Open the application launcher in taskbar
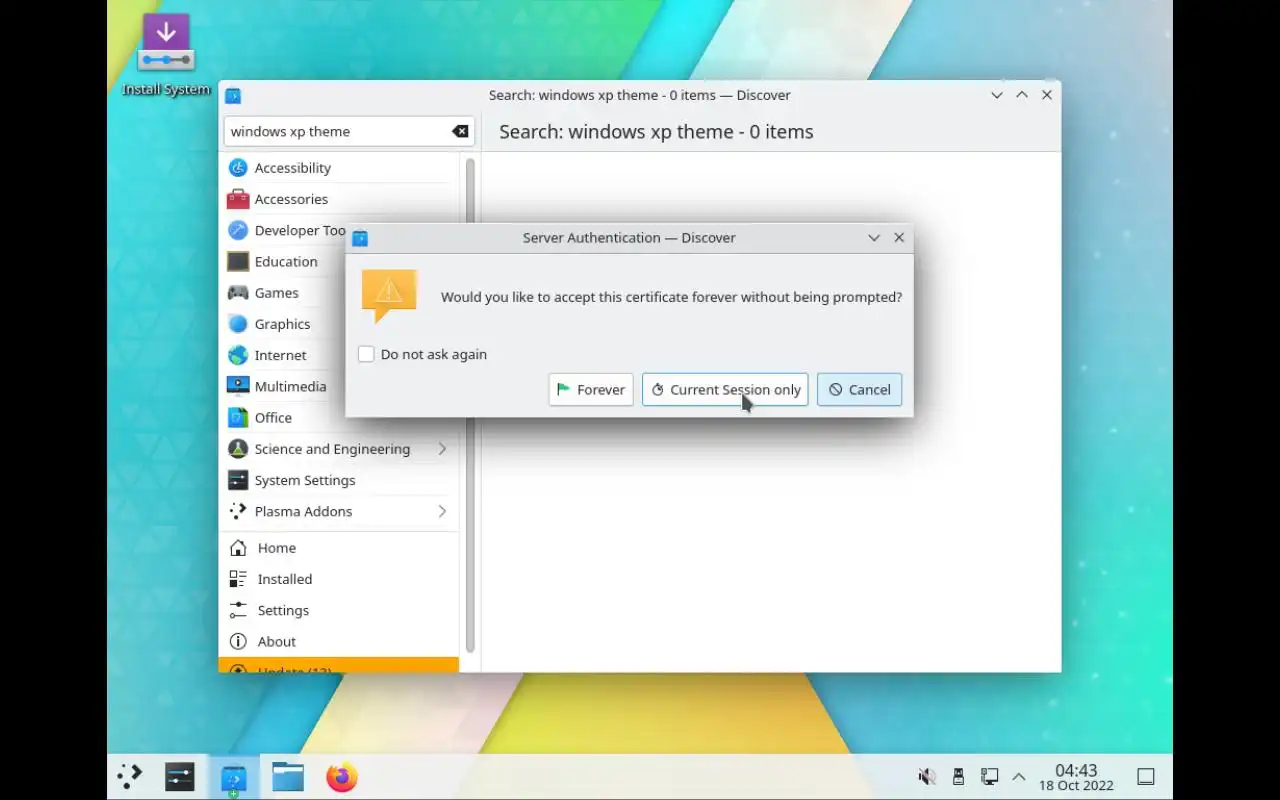 130,777
